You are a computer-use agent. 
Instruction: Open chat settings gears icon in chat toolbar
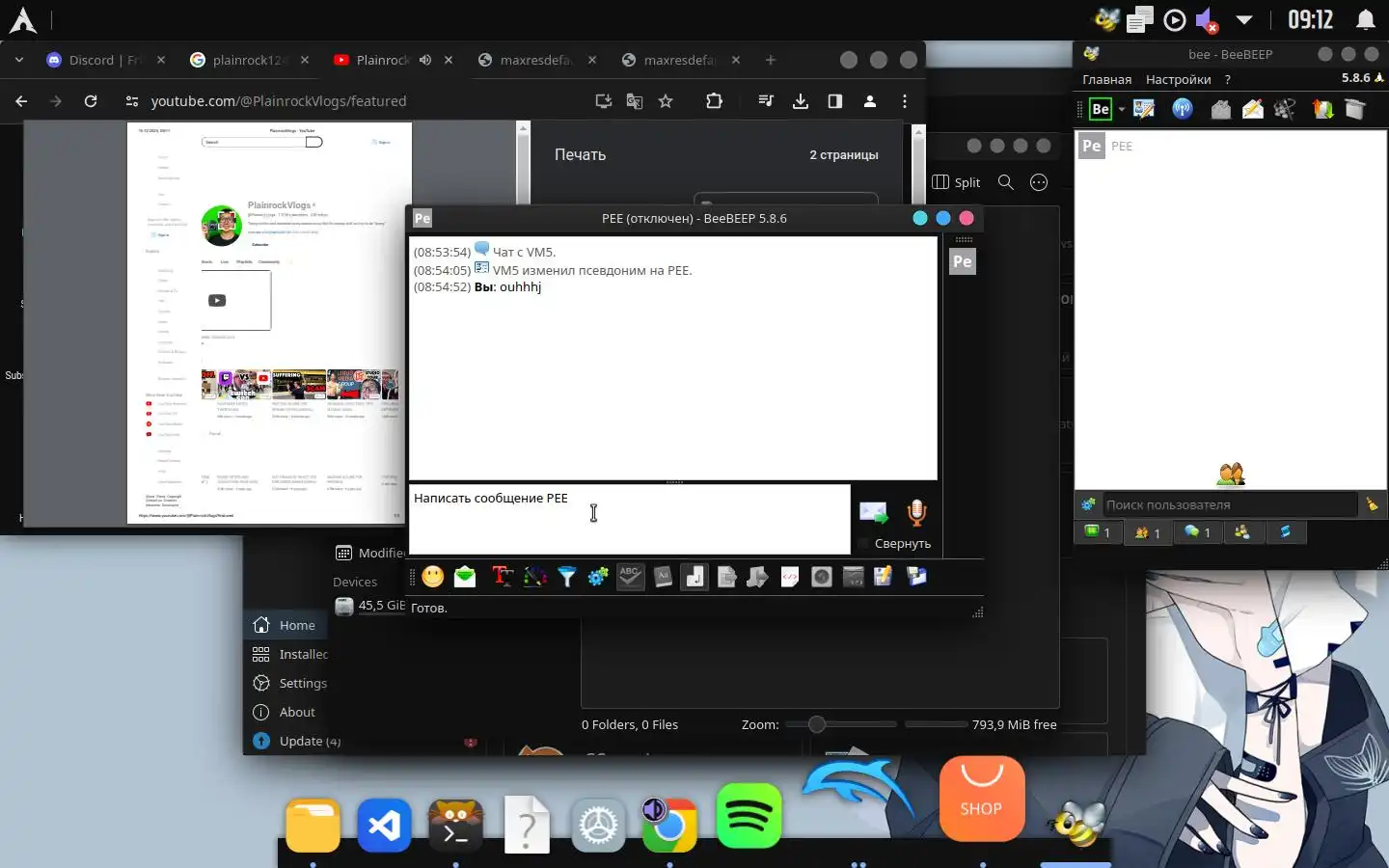click(x=598, y=577)
